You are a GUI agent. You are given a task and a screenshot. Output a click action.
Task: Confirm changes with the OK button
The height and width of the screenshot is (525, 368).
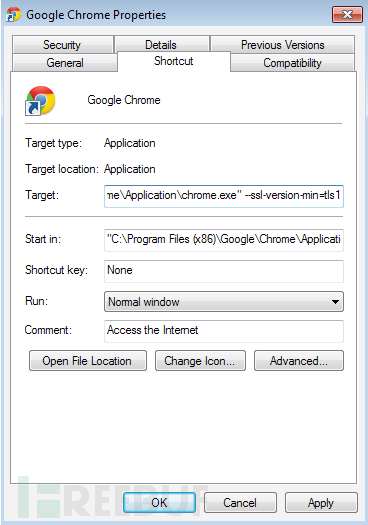159,502
